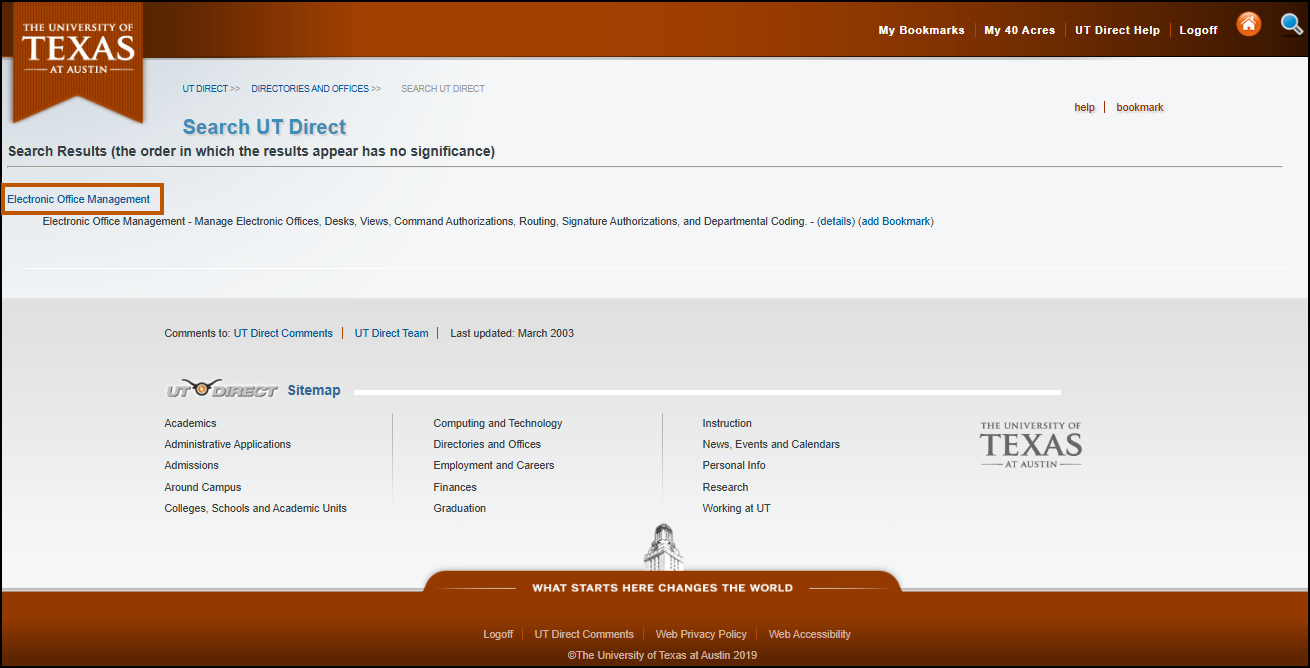Click the Search UT Direct page heading
1310x668 pixels.
(264, 127)
